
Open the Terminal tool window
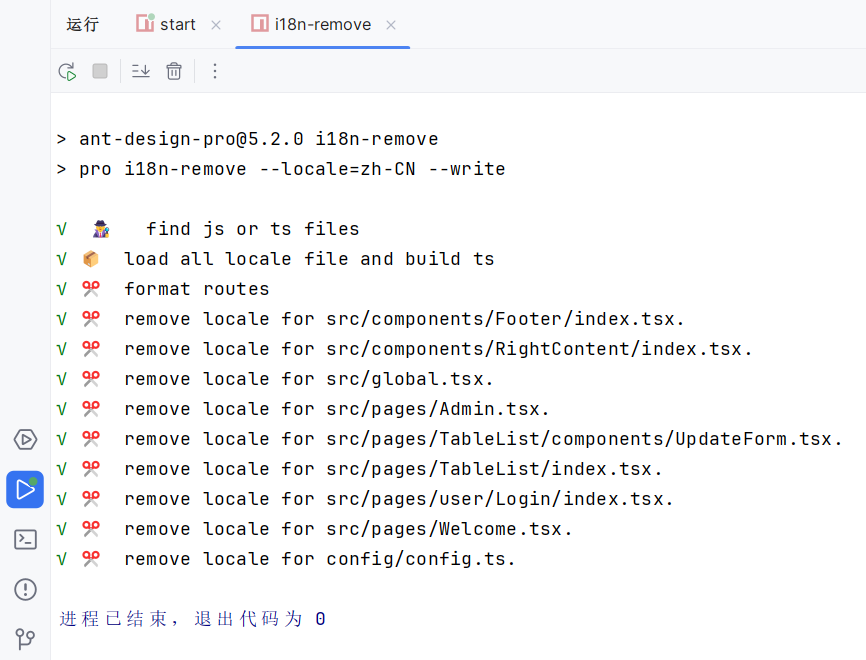coord(25,539)
